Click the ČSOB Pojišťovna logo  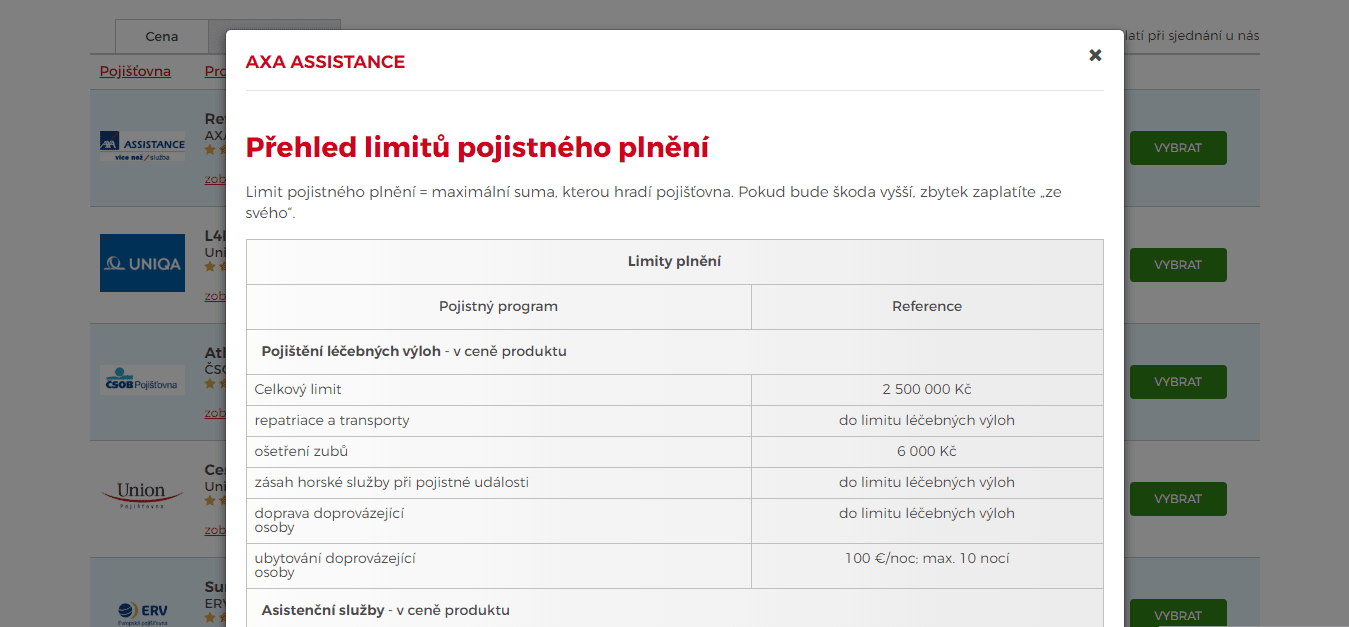142,380
